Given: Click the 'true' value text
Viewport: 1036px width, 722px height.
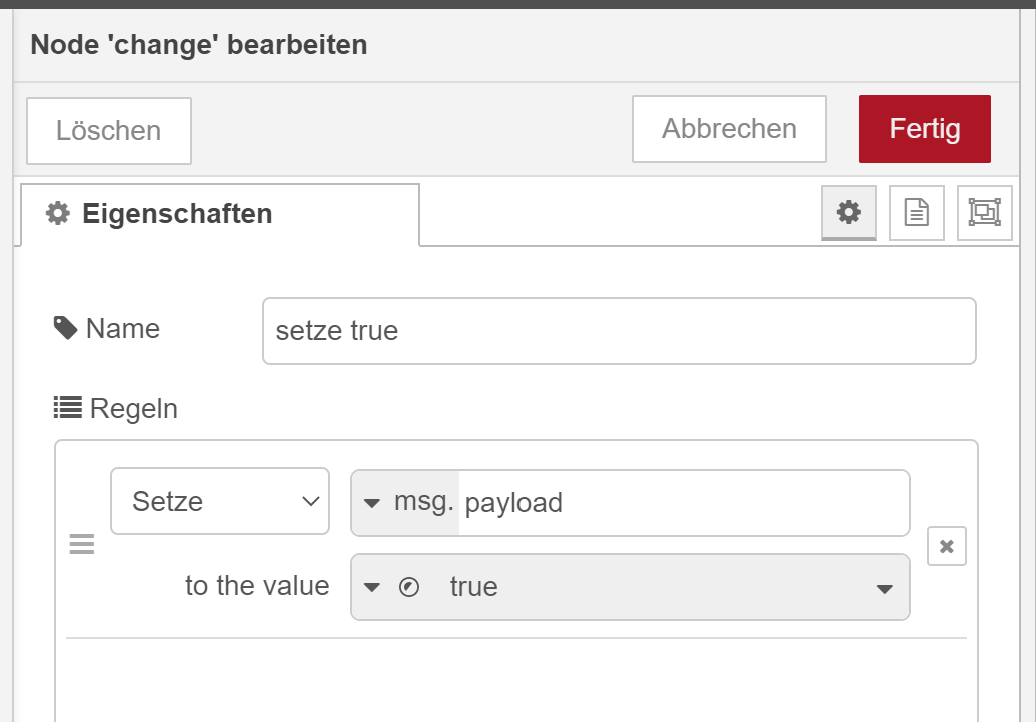Looking at the screenshot, I should pos(474,587).
